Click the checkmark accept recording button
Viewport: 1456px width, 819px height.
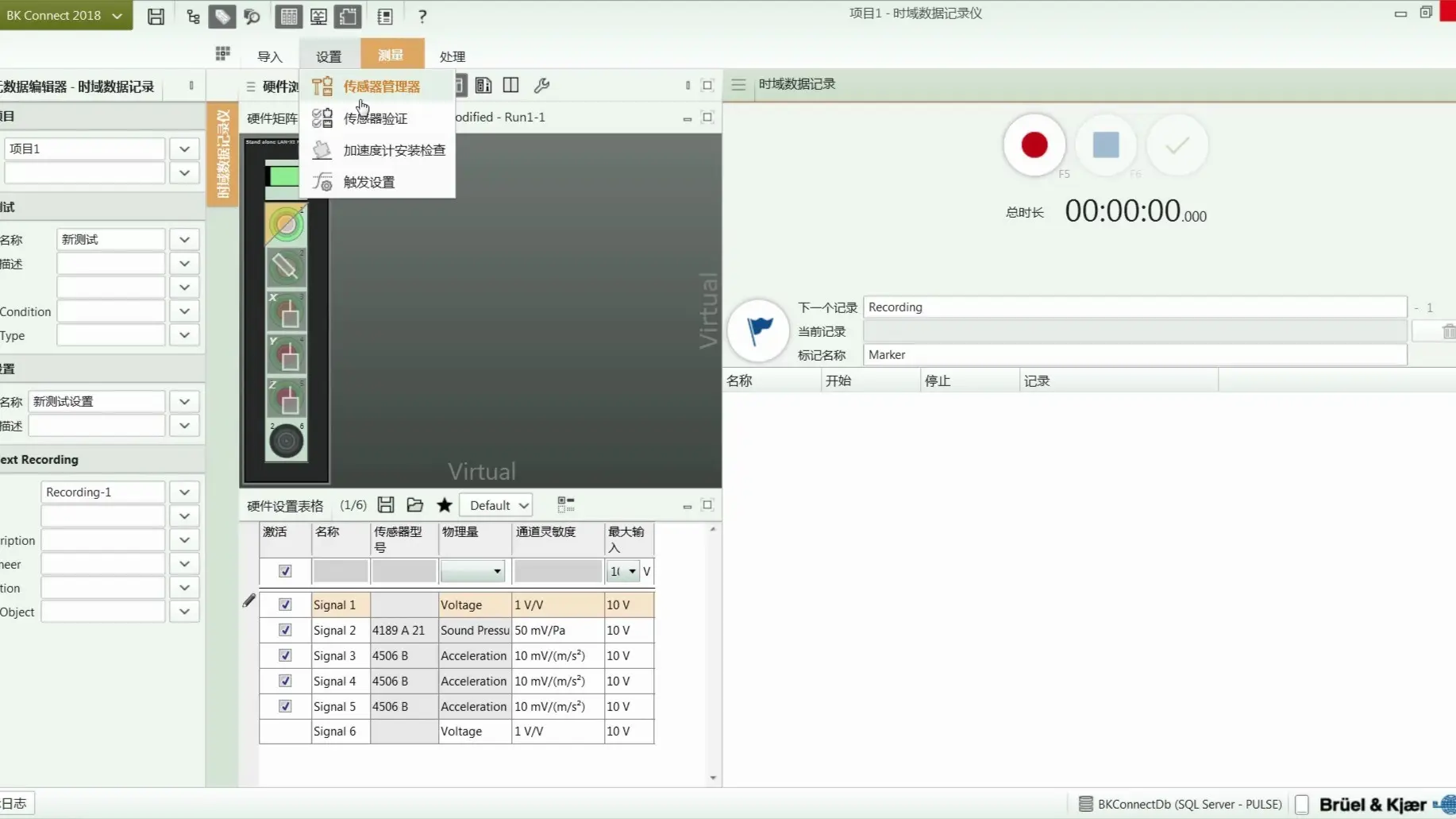[x=1177, y=145]
